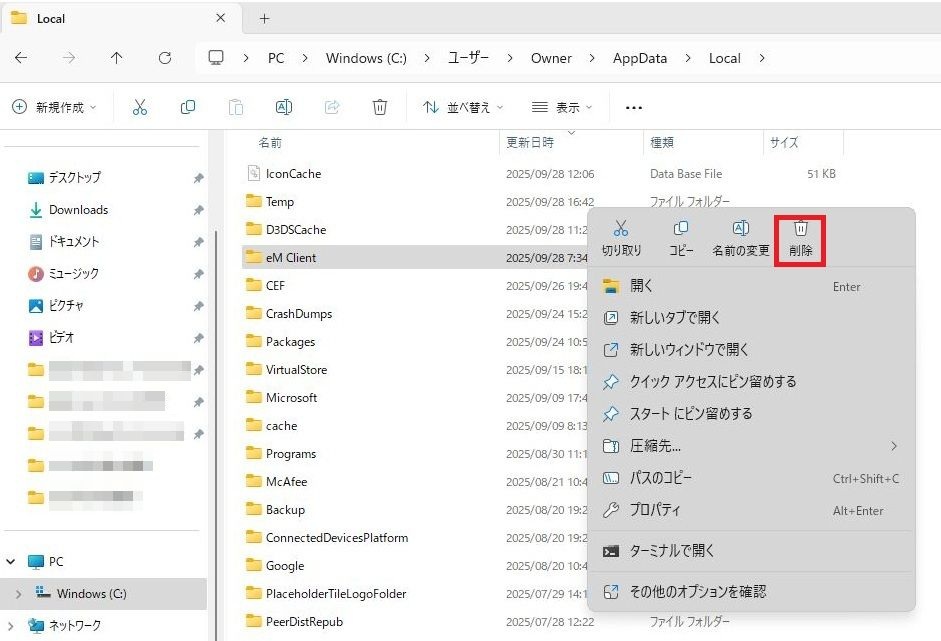Click the toolbar trash delete icon
The height and width of the screenshot is (641, 941).
click(380, 107)
